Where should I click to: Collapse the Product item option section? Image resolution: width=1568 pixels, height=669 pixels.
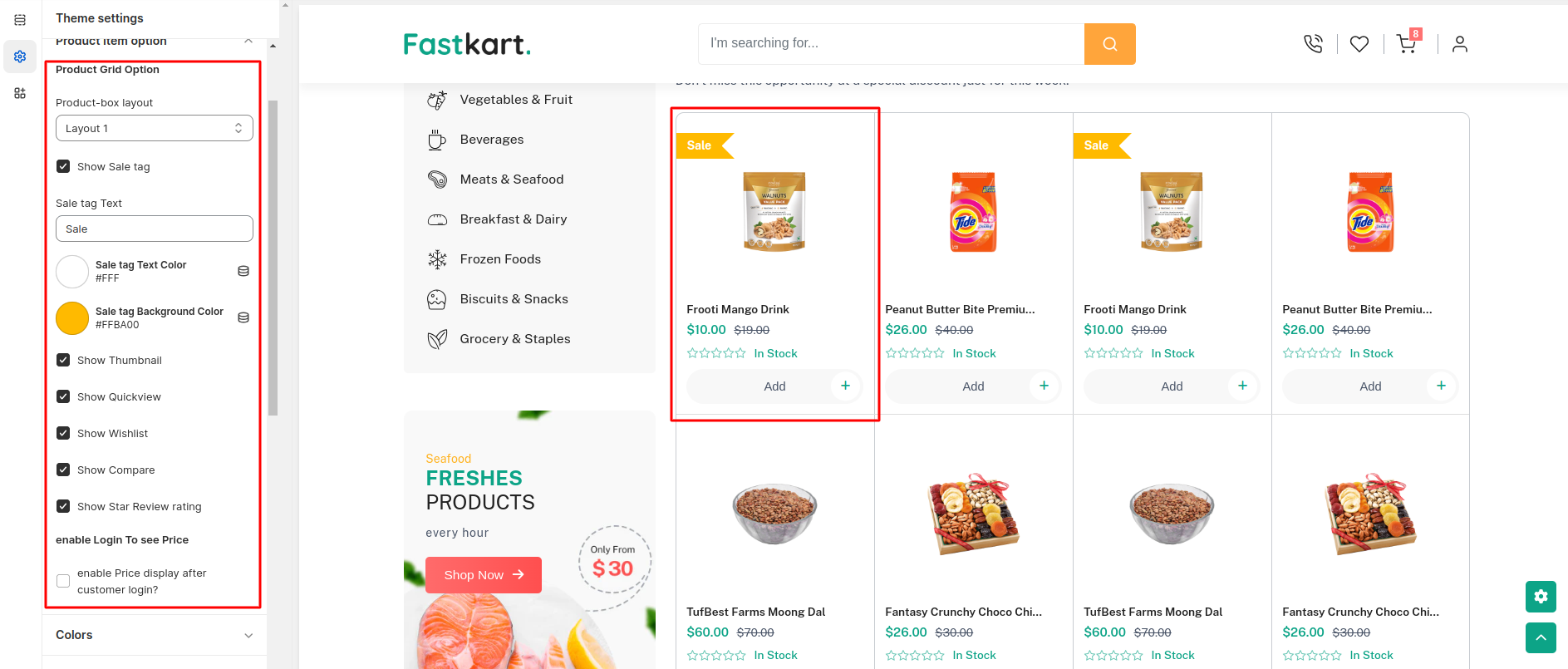click(248, 41)
